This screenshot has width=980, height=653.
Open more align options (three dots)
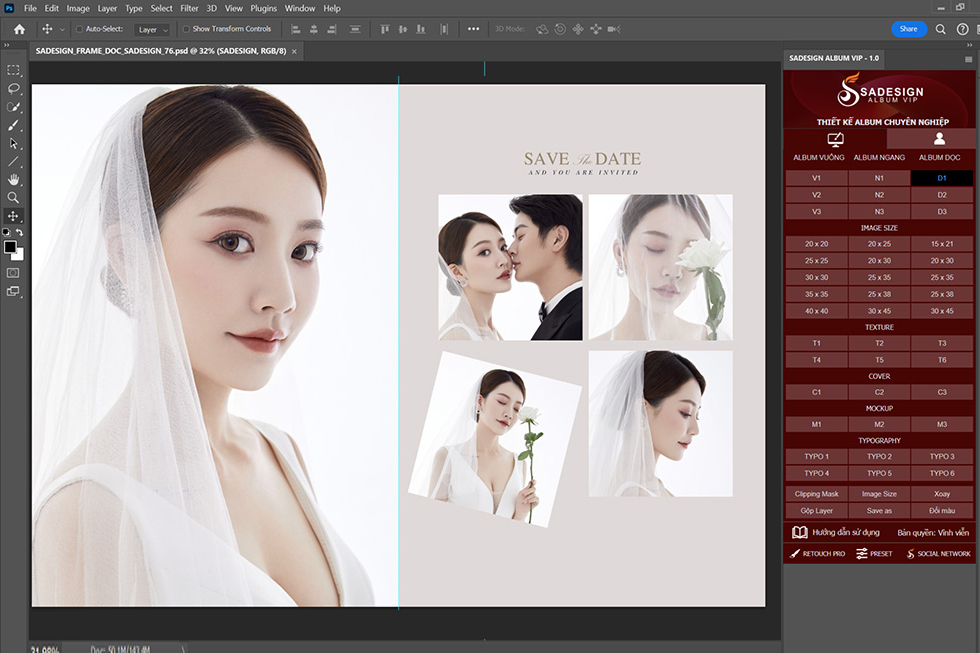point(473,29)
